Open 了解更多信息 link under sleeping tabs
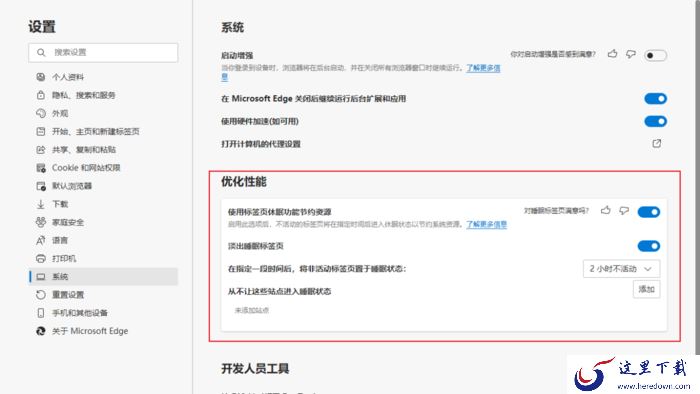The image size is (700, 394). (487, 224)
